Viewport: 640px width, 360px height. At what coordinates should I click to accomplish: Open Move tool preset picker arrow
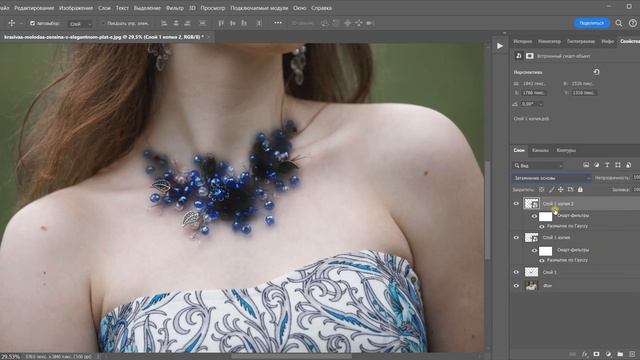click(21, 24)
